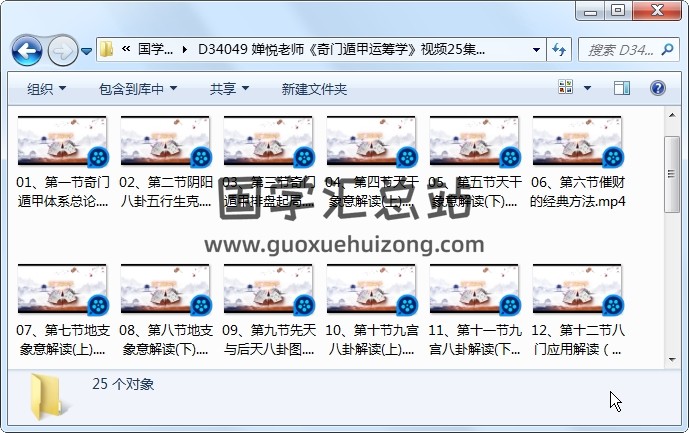This screenshot has height=433, width=689.
Task: Select the 国学... breadcrumb segment
Action: point(155,49)
